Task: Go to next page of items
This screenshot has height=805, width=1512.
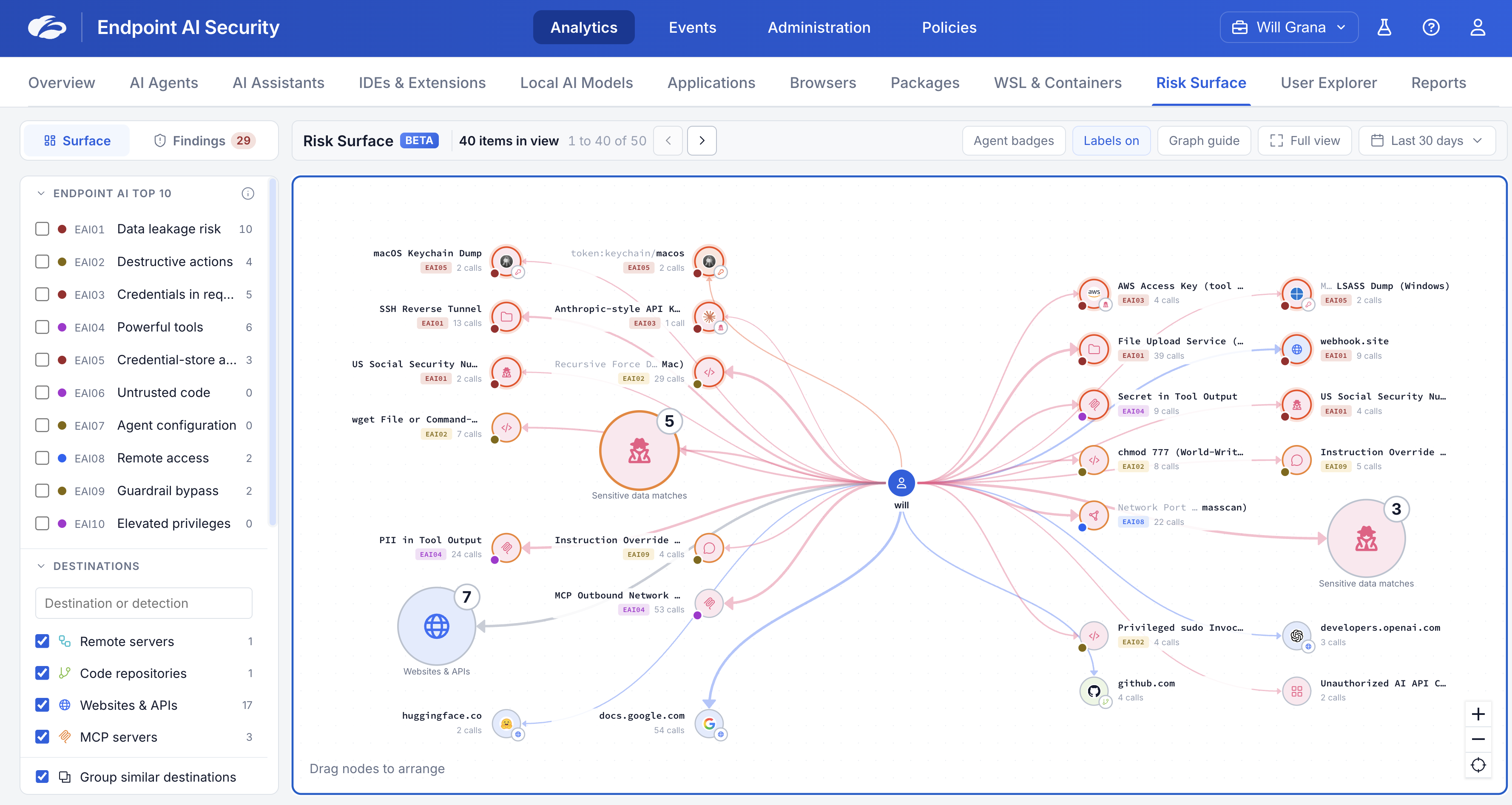Action: [x=702, y=141]
